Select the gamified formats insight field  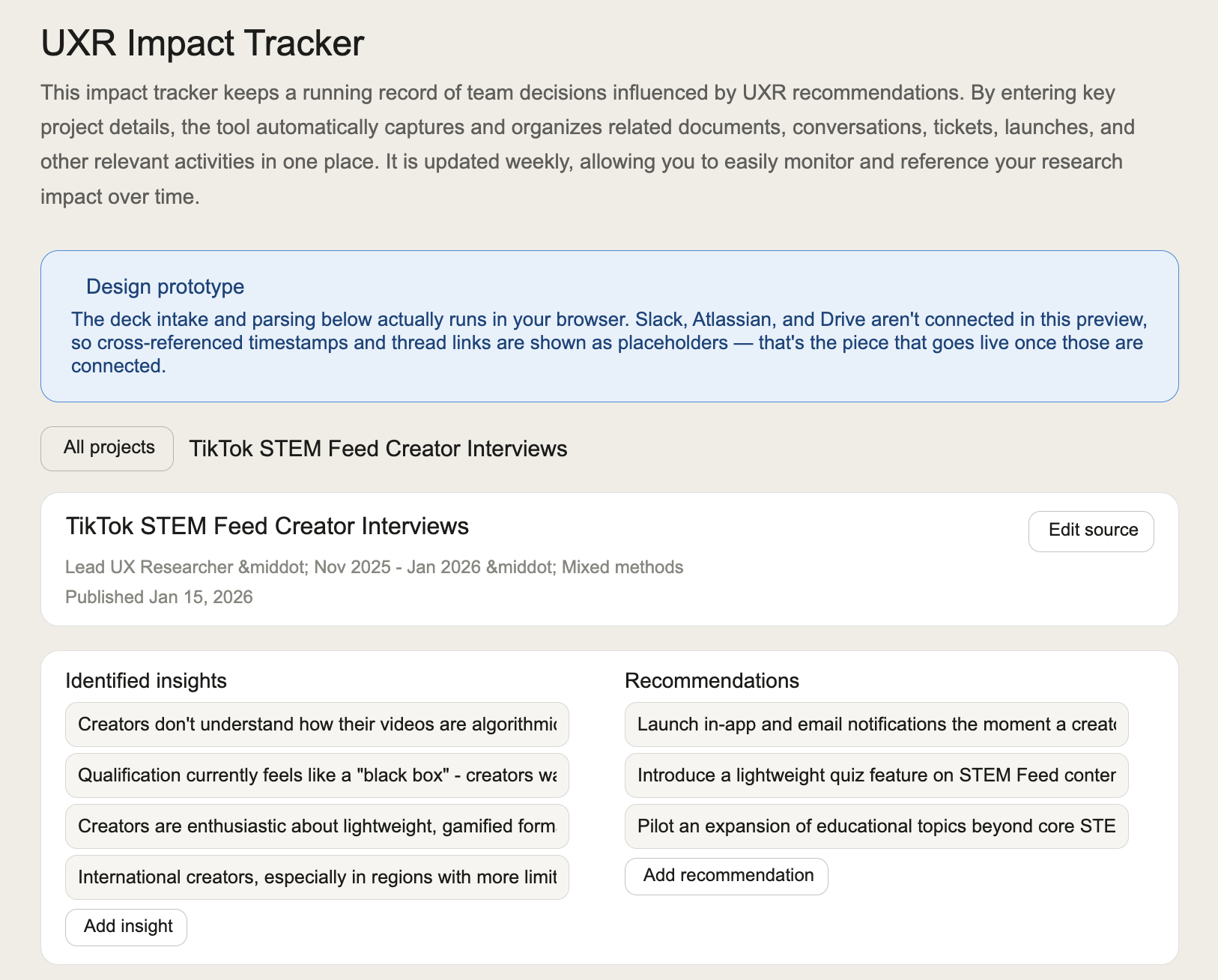(317, 826)
